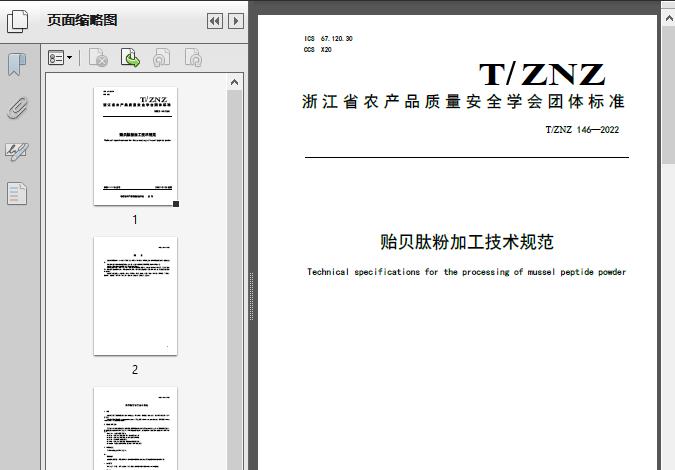Select page 2 thumbnail
The width and height of the screenshot is (675, 470).
click(x=135, y=296)
